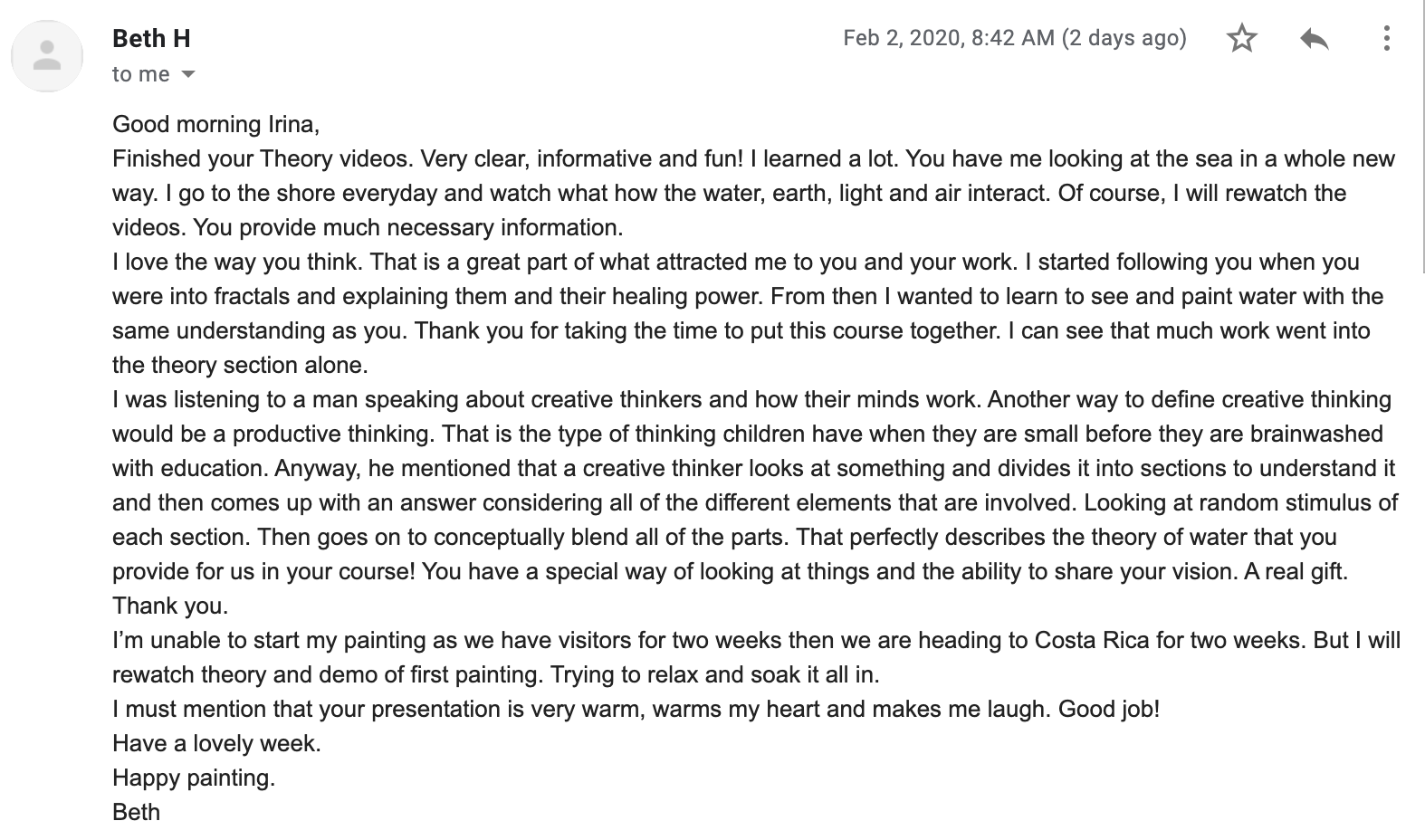Click the reply arrow icon
The height and width of the screenshot is (840, 1425).
point(1314,38)
